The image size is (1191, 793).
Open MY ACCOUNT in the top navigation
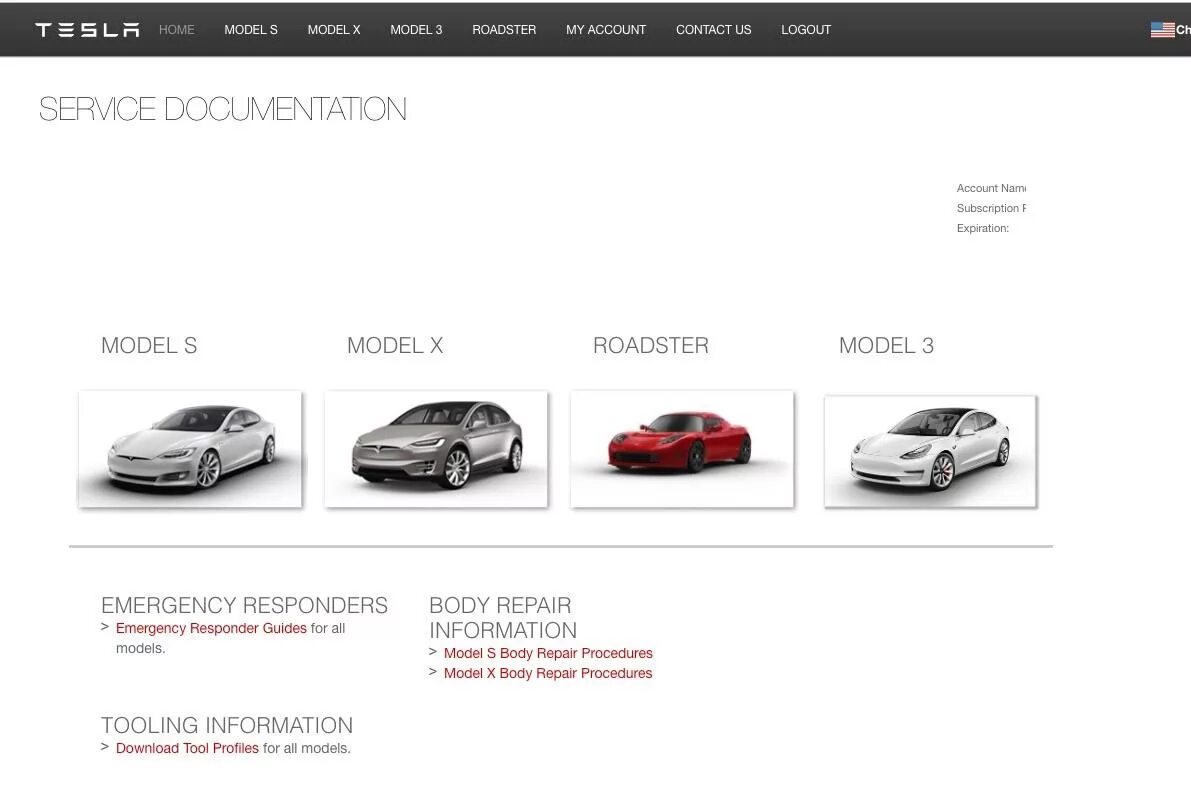point(606,30)
